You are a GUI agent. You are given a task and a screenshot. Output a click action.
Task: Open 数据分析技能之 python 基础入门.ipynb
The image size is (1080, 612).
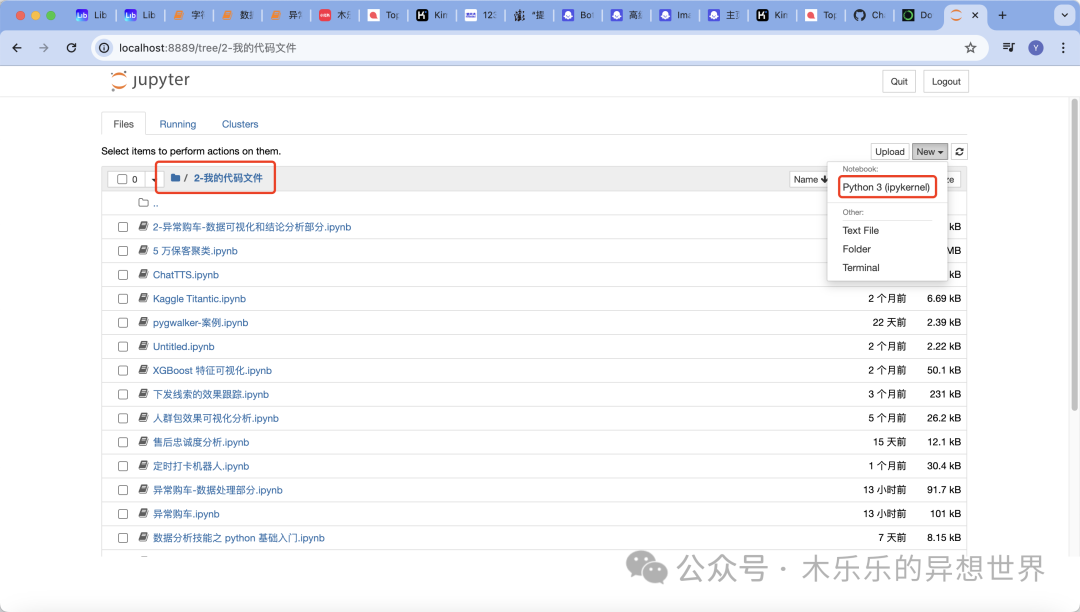click(238, 538)
